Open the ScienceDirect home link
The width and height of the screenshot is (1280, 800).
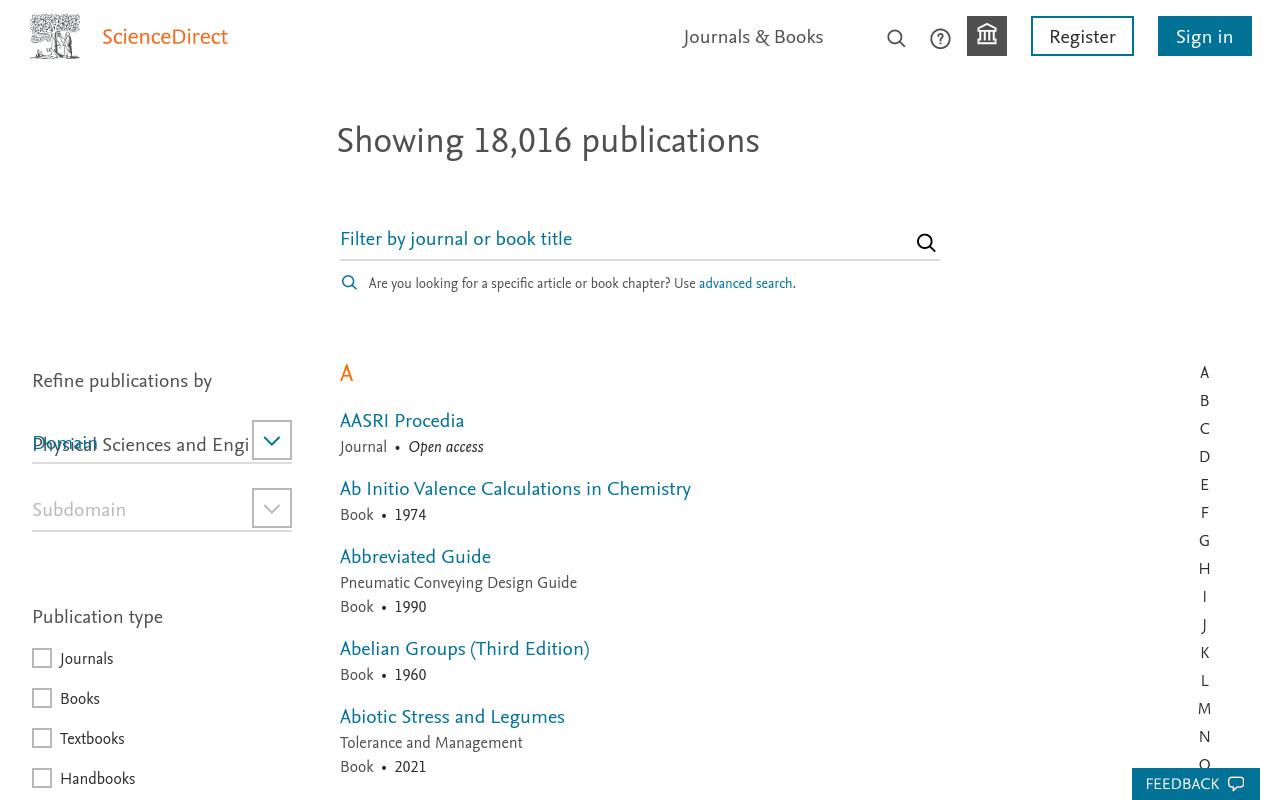165,38
